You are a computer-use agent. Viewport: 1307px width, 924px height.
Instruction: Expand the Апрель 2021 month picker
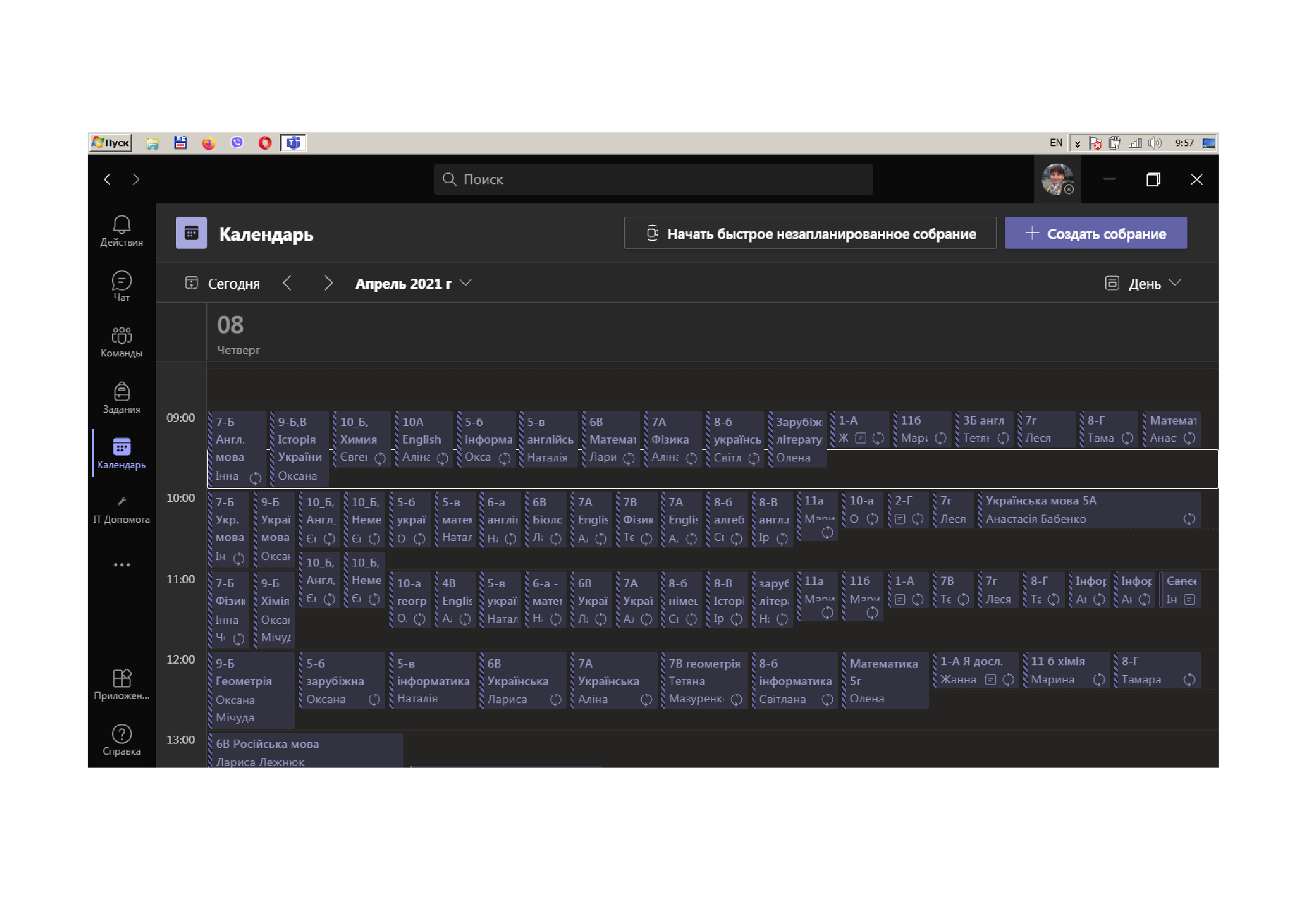[x=414, y=283]
